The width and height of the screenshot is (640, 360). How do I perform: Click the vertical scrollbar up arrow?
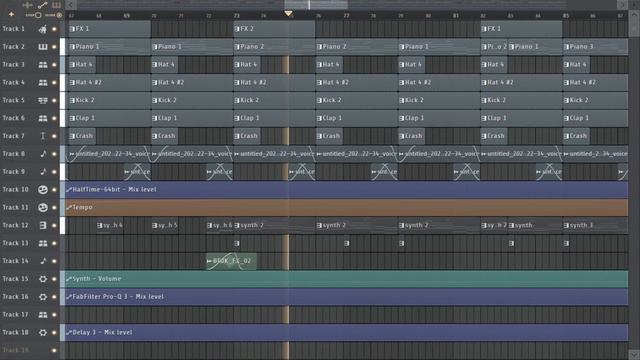pyautogui.click(x=634, y=15)
